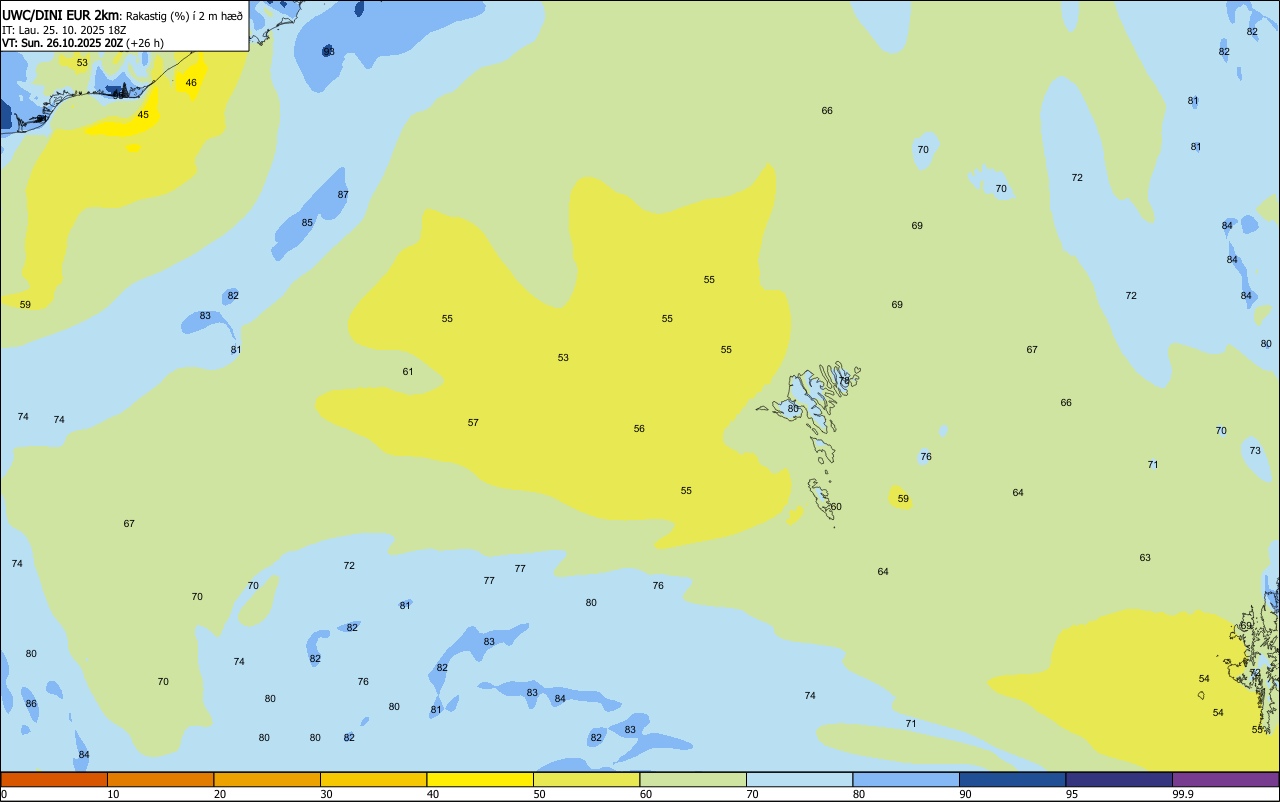Click the "46" humidity value

(191, 83)
